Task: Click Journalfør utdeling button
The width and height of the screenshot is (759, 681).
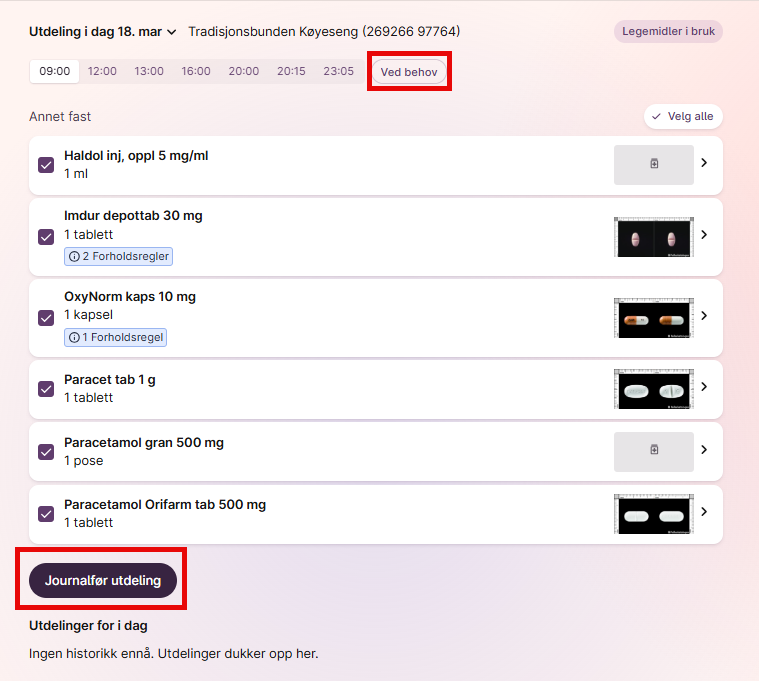Action: (x=103, y=580)
